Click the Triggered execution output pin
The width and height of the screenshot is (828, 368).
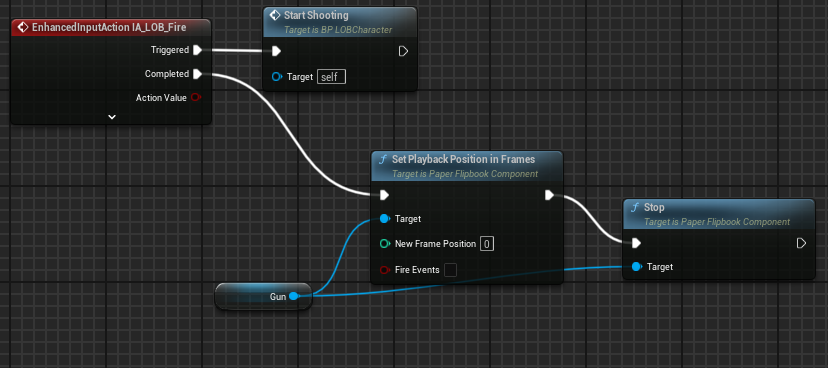197,50
